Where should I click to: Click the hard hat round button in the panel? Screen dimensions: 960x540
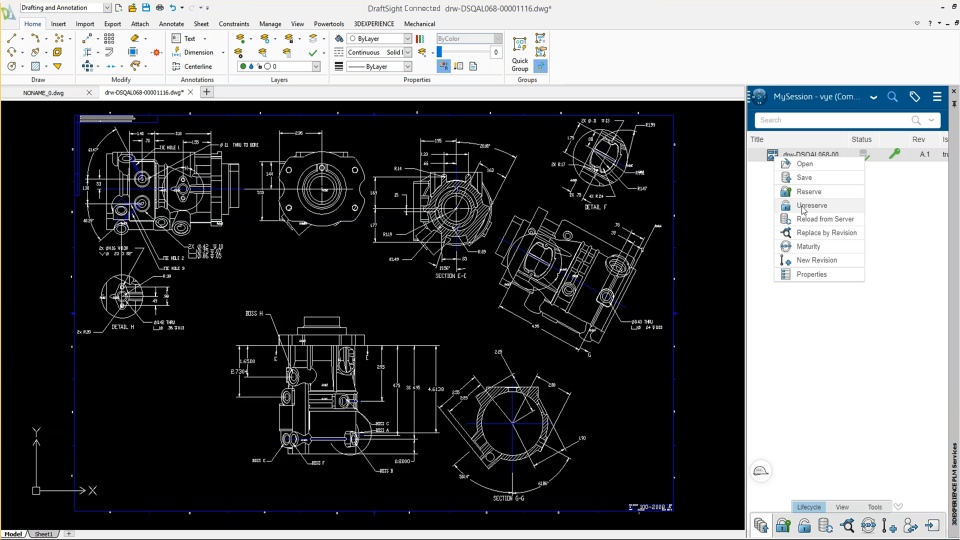click(x=760, y=471)
